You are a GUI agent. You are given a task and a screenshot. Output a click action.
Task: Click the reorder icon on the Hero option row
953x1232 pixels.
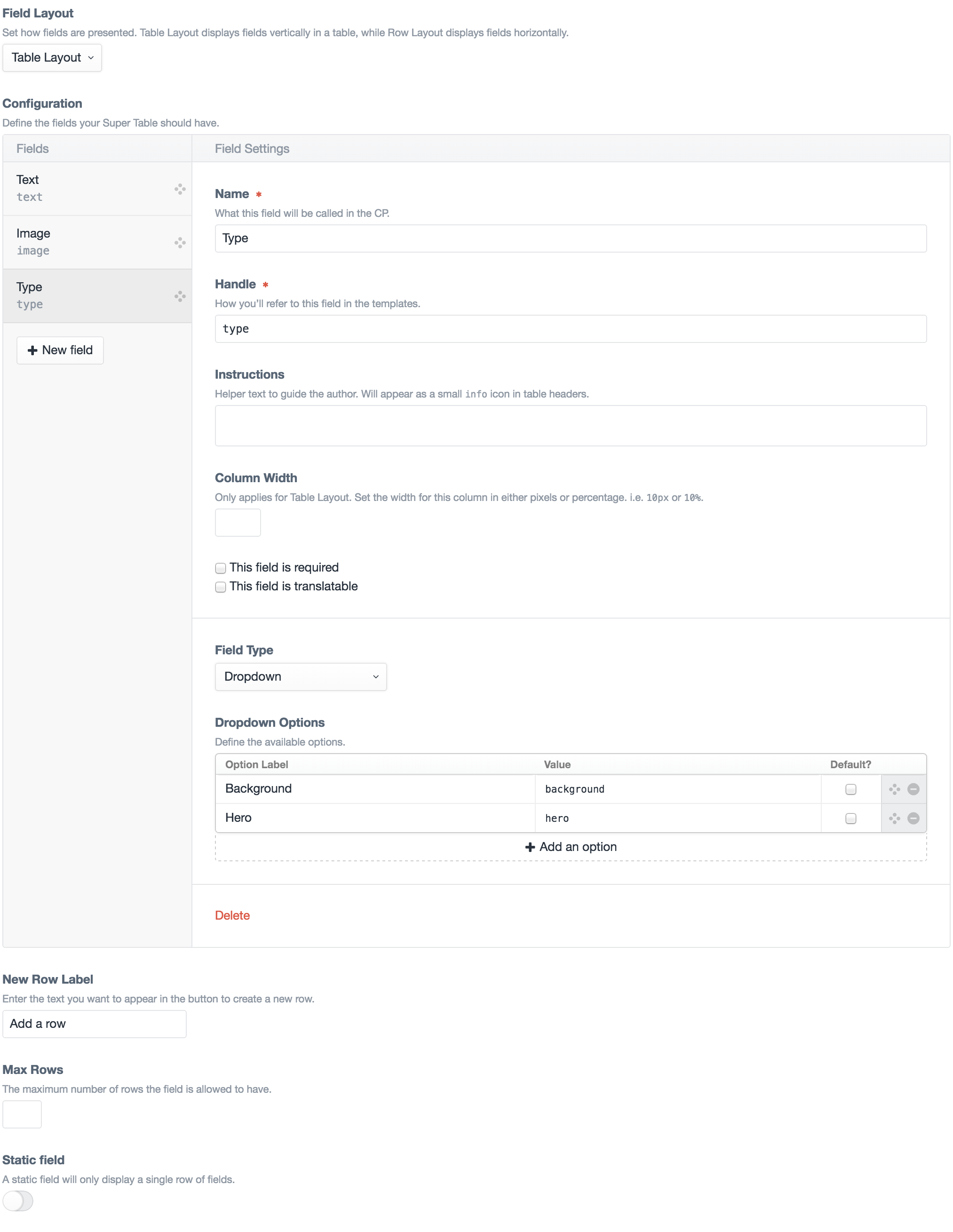(894, 818)
